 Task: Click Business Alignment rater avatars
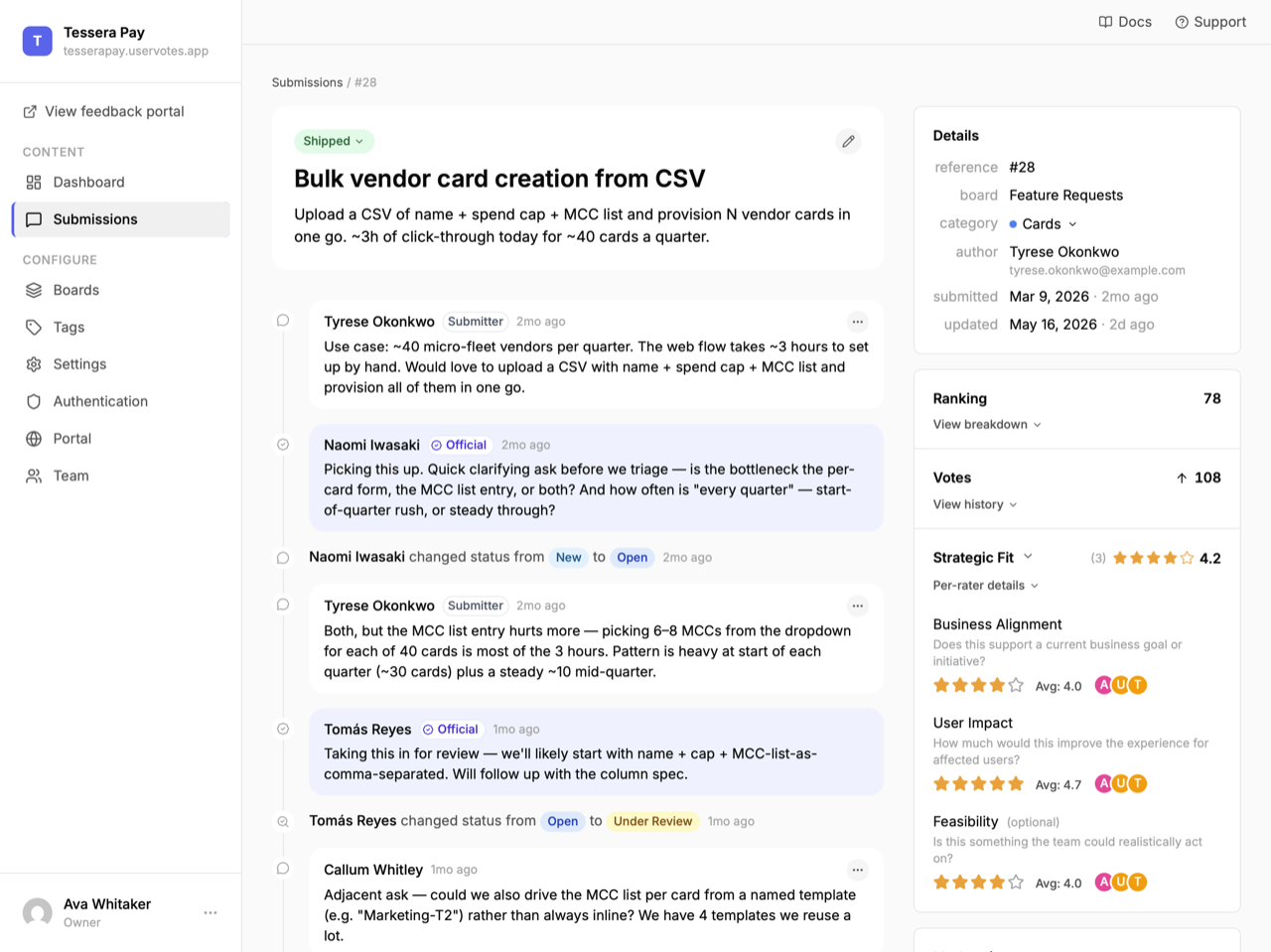pyautogui.click(x=1121, y=685)
